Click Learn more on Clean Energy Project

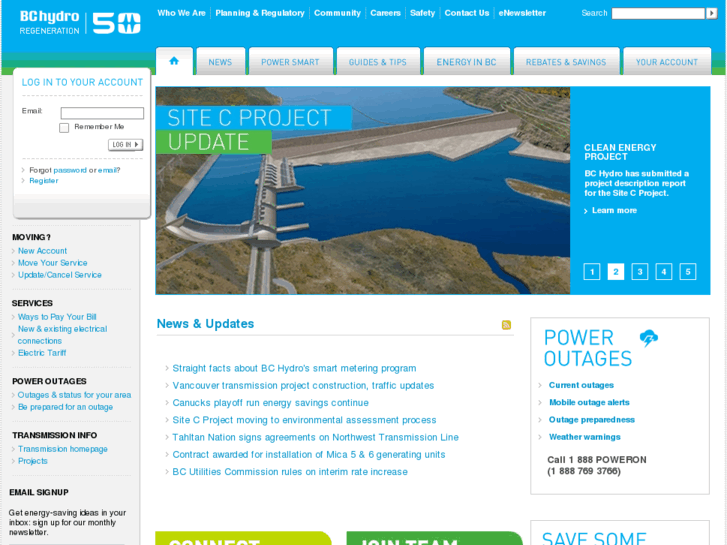614,211
